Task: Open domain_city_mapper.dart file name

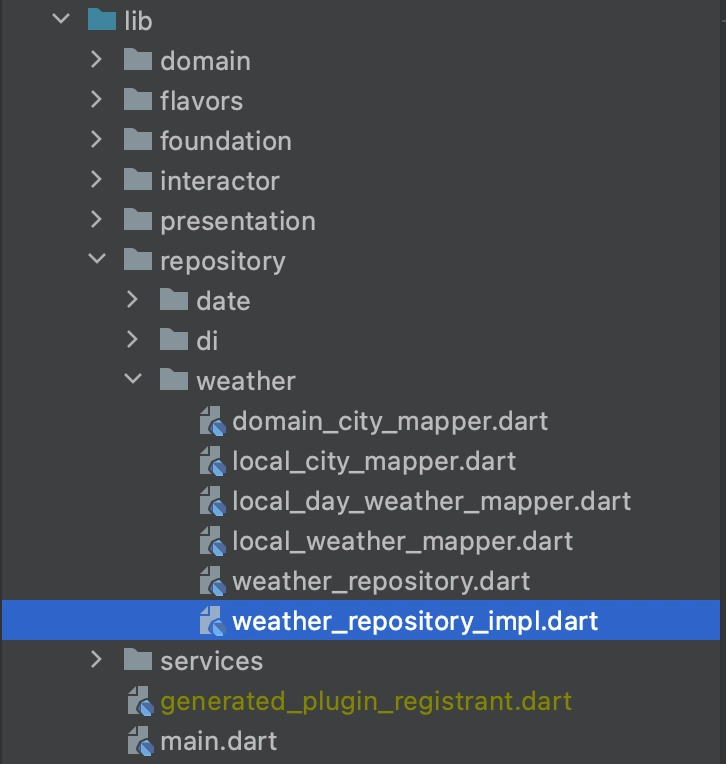Action: click(x=390, y=421)
